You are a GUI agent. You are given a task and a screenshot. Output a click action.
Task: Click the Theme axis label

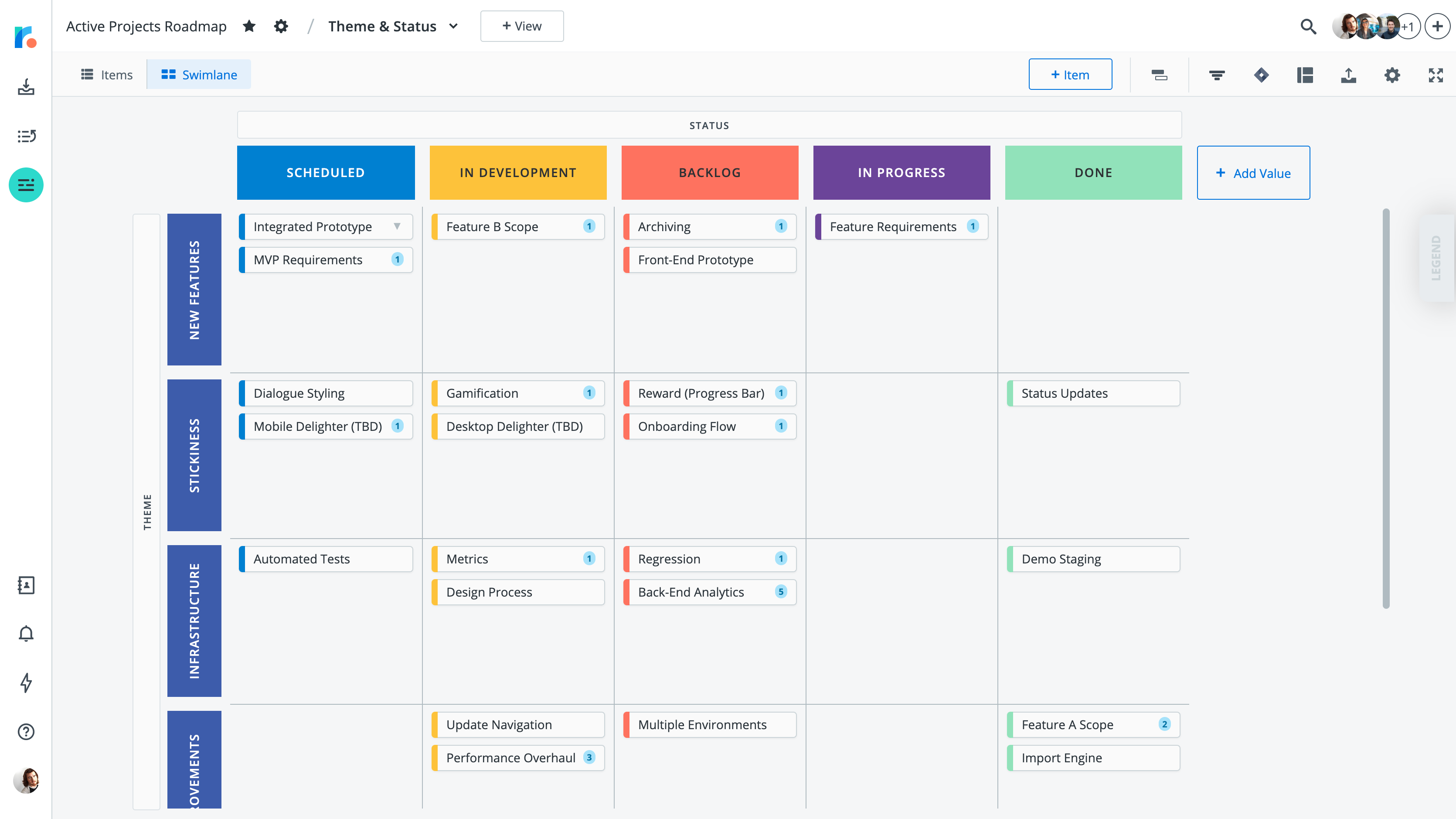click(x=147, y=511)
